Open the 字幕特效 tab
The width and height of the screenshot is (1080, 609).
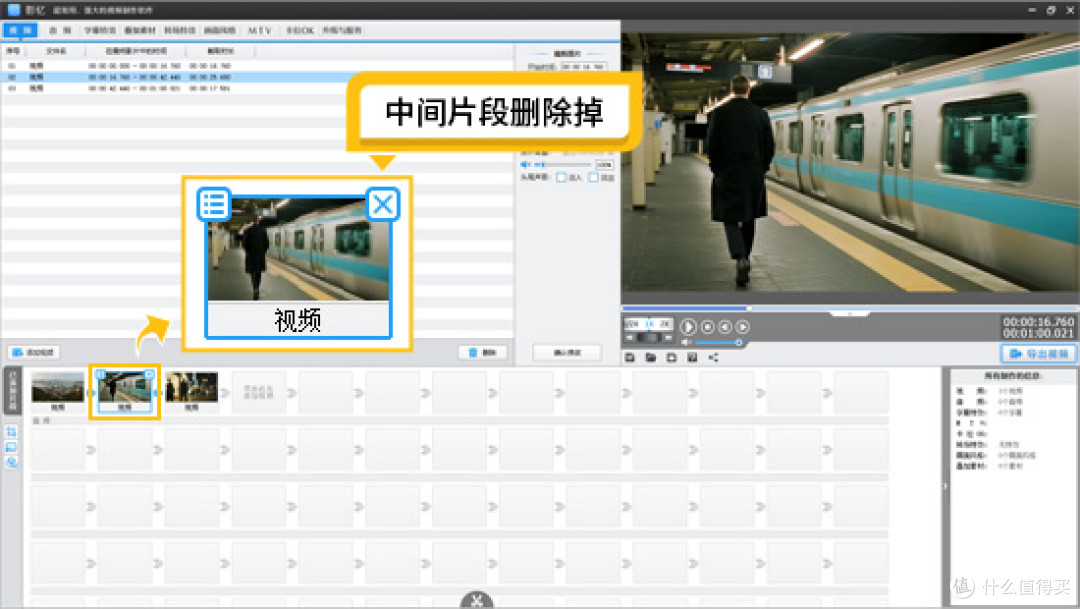coord(100,30)
